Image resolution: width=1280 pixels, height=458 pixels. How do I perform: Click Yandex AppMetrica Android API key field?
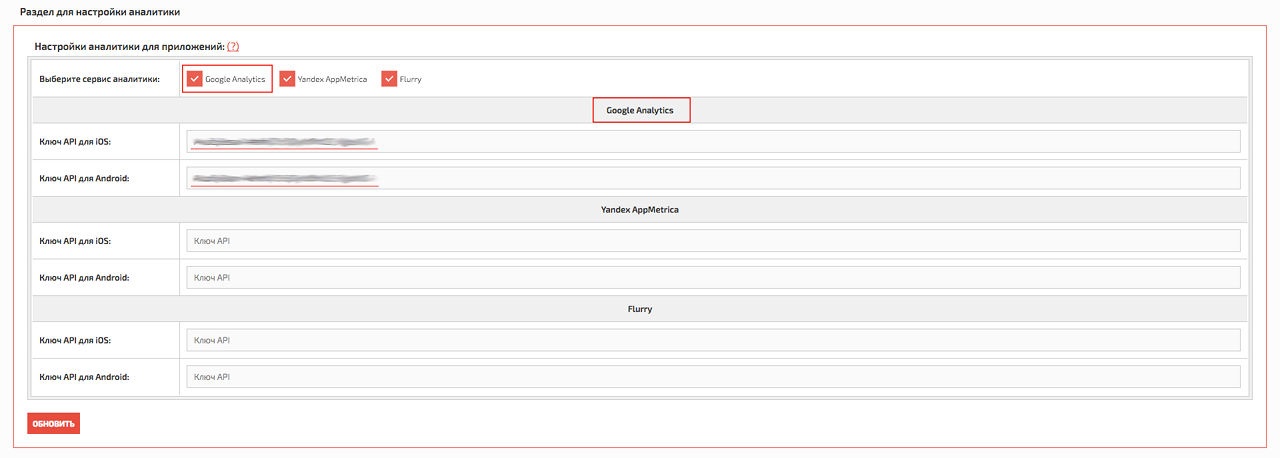713,277
